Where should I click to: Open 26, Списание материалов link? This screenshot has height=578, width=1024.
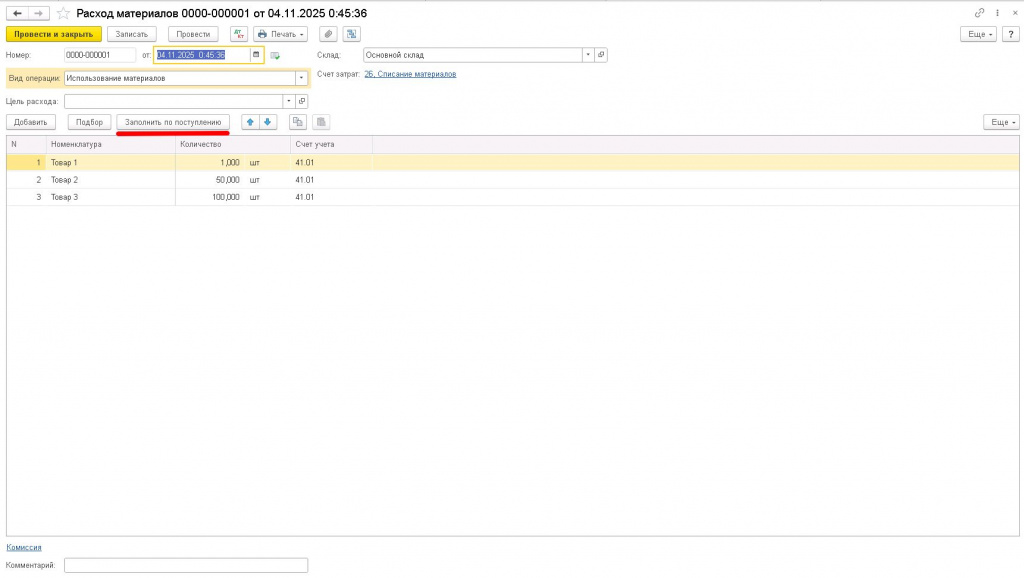(x=410, y=74)
